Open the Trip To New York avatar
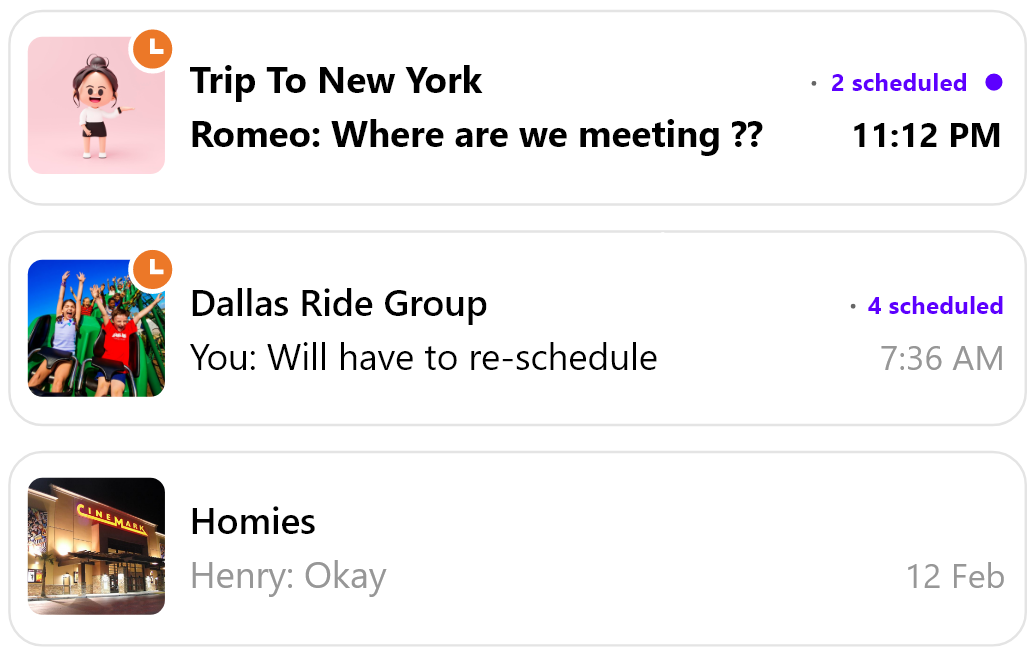 point(96,106)
